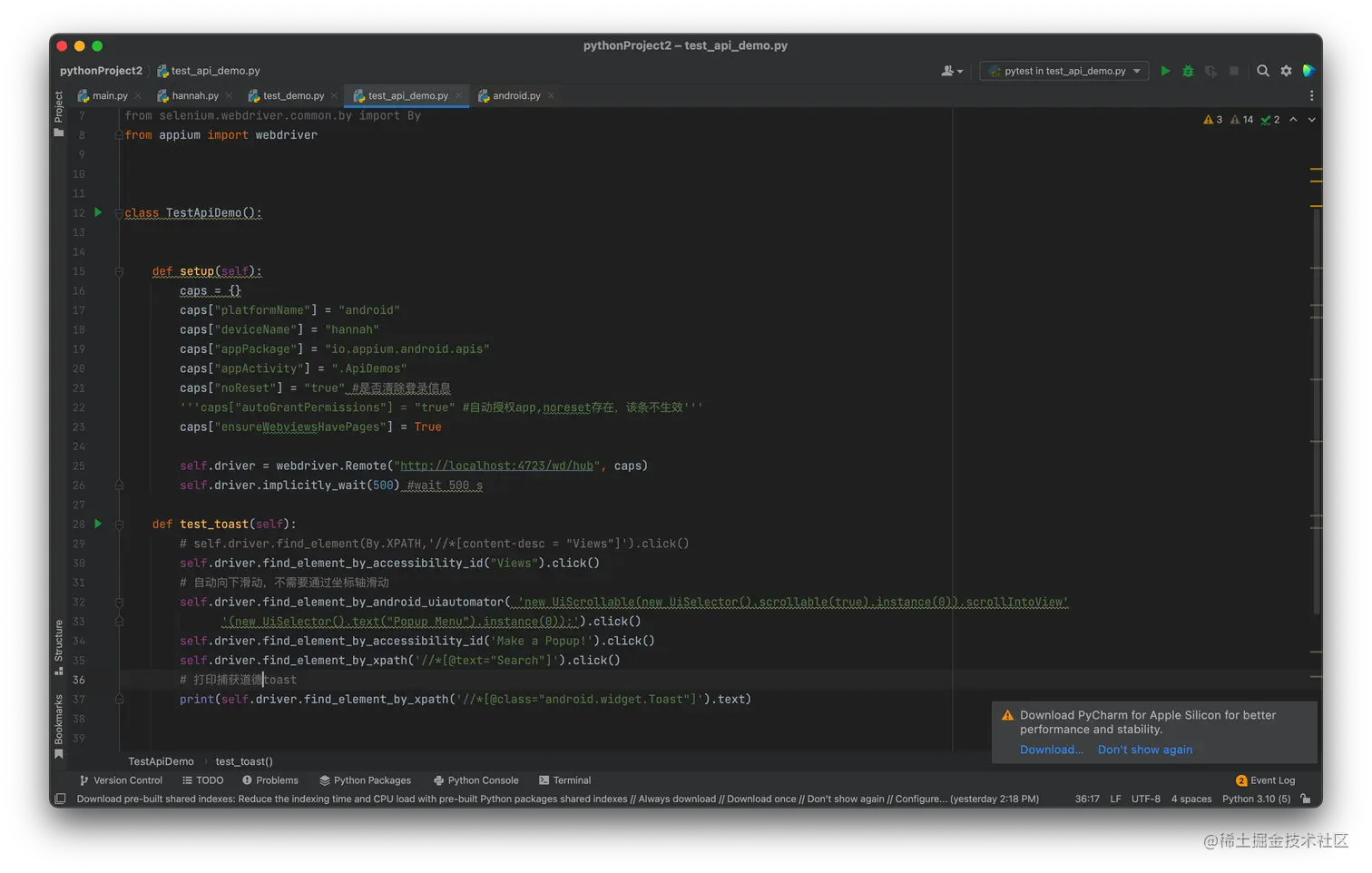This screenshot has height=873, width=1372.
Task: Switch to the android.py tab
Action: 515,96
